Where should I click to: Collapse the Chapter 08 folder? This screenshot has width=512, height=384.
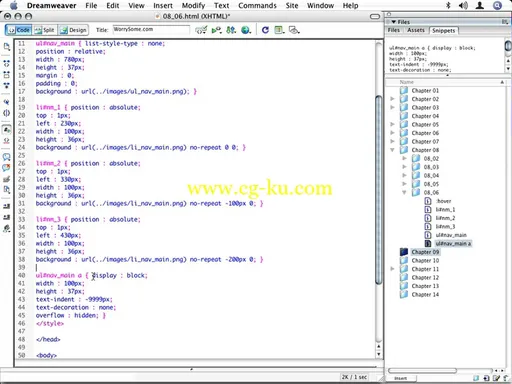tap(392, 150)
